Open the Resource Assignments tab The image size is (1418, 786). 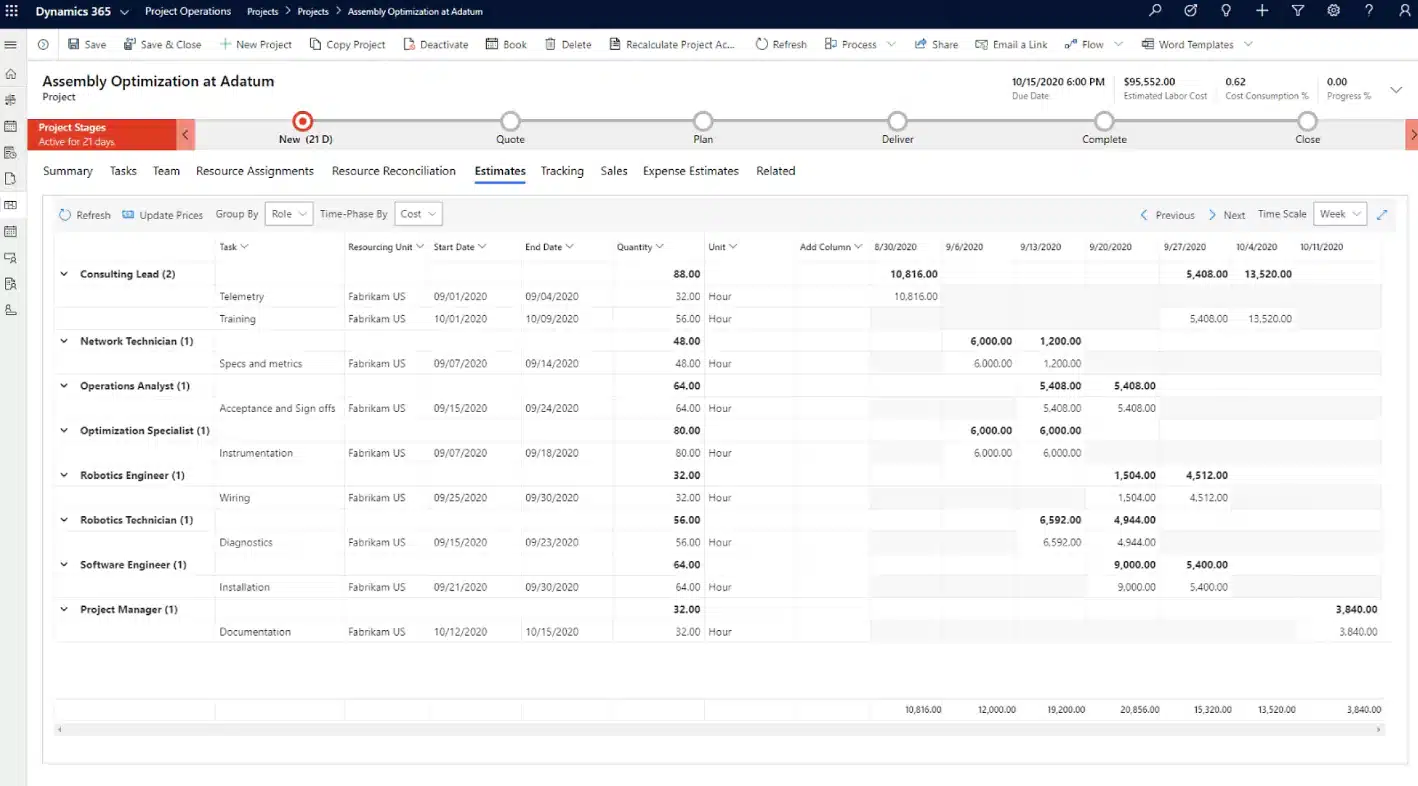[255, 171]
